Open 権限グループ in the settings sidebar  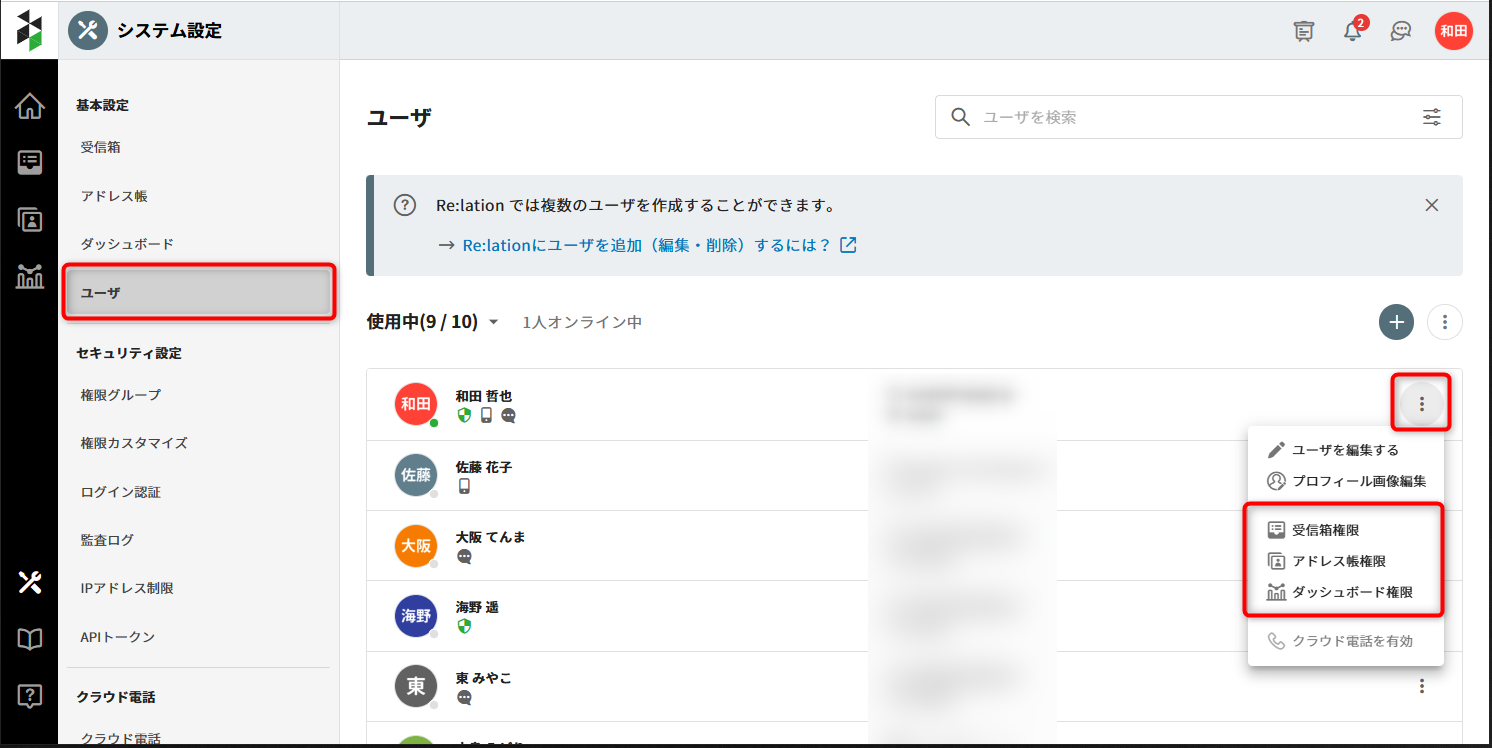click(x=121, y=395)
